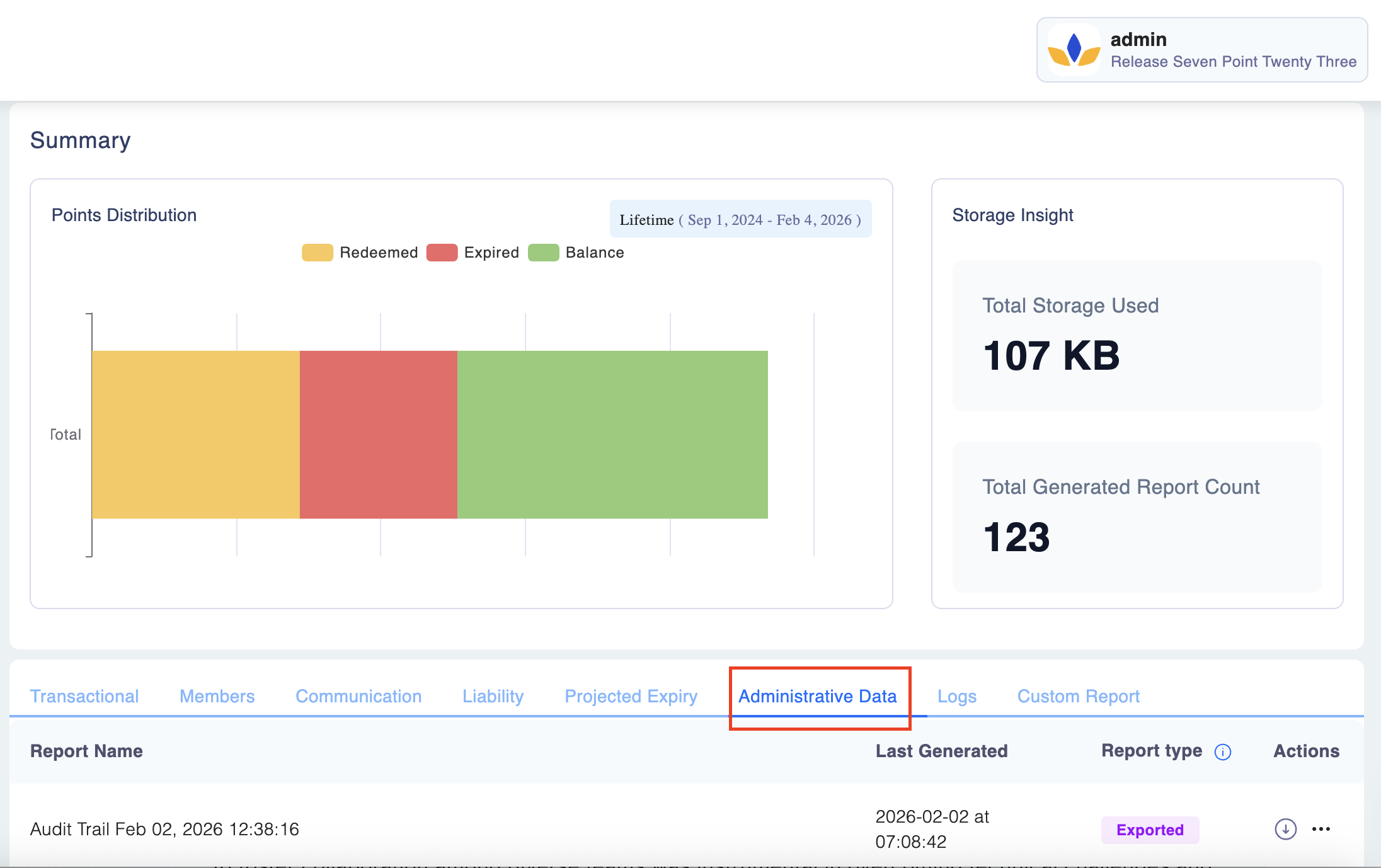Open the Logs tab
The image size is (1381, 868).
956,696
